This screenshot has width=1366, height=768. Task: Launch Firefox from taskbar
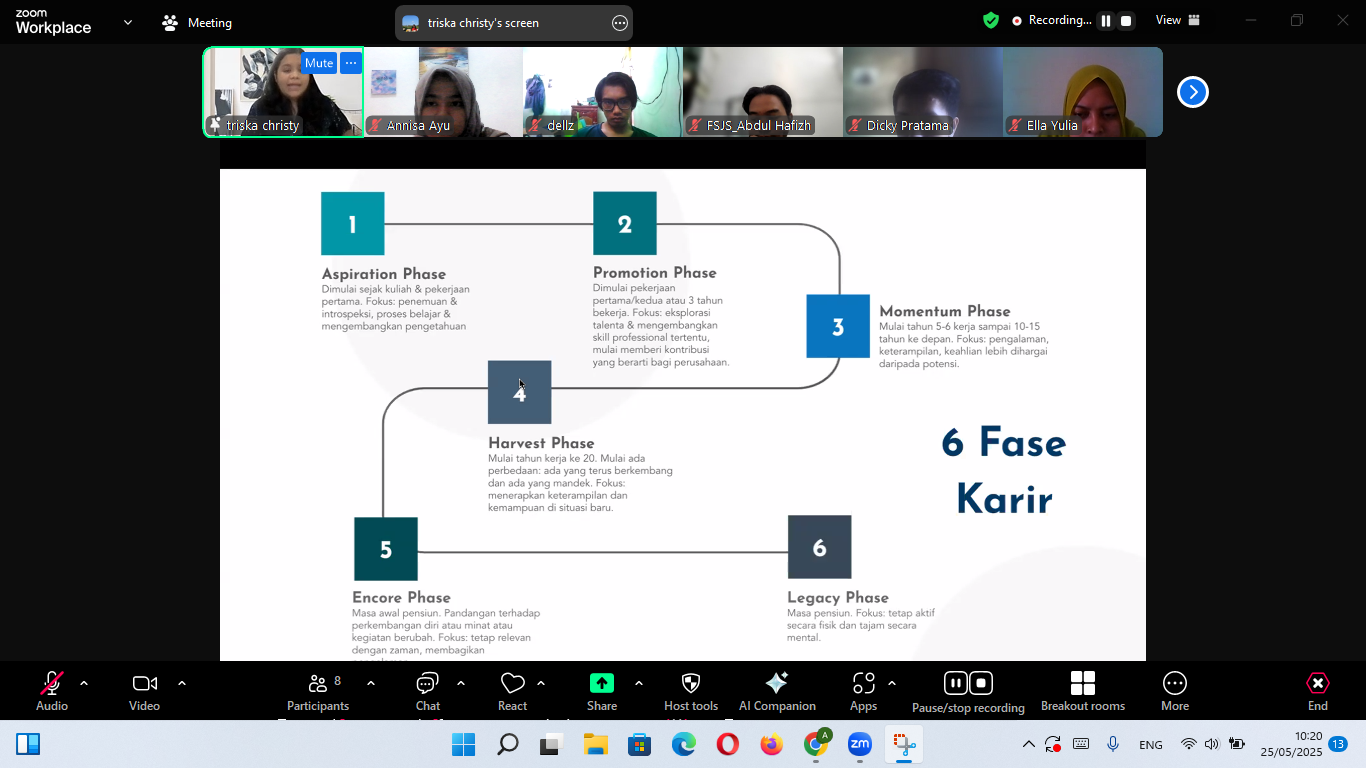click(772, 744)
